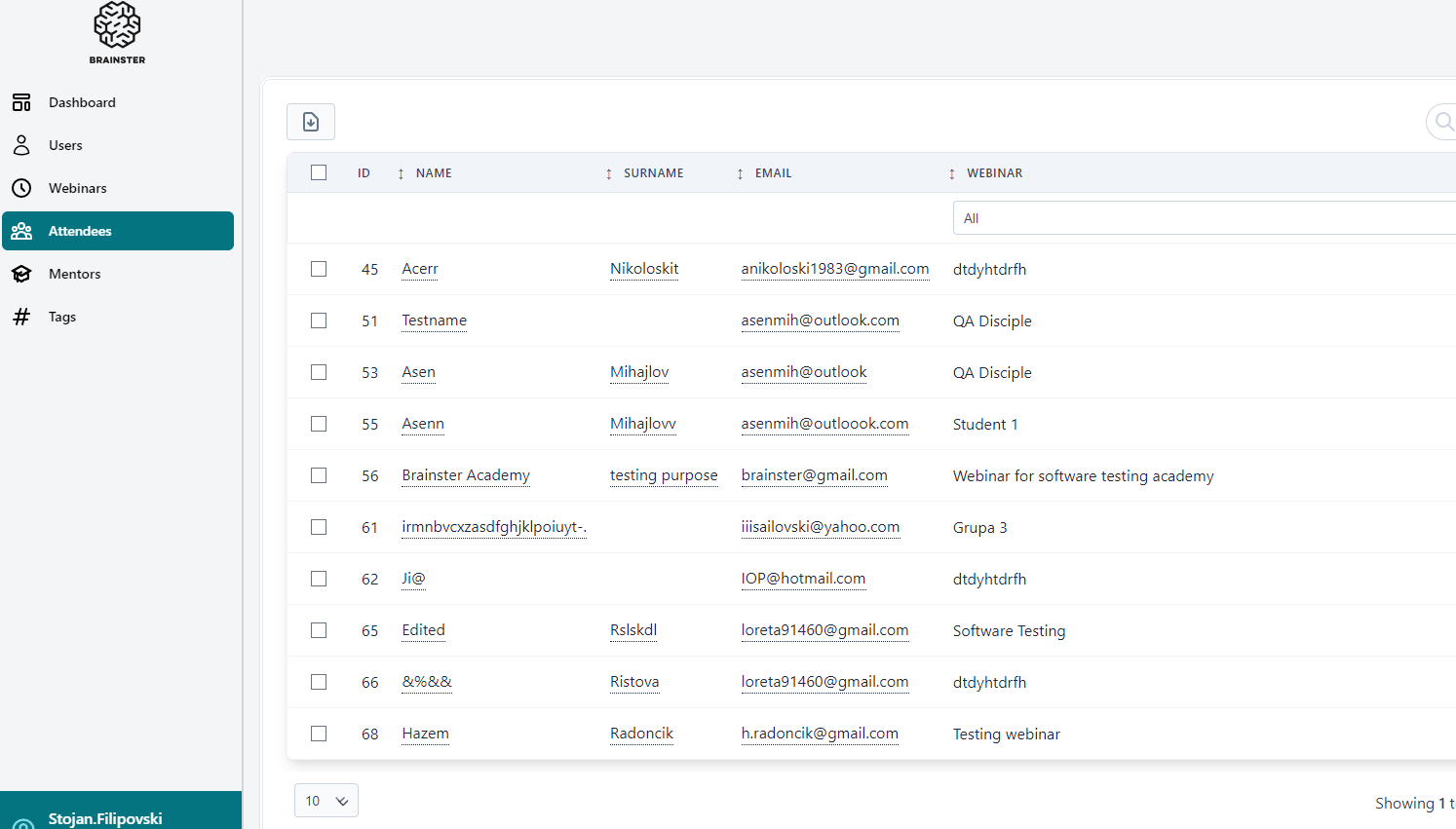Screen dimensions: 1456x829
Task: Go to the Webinars page
Action: pos(78,188)
